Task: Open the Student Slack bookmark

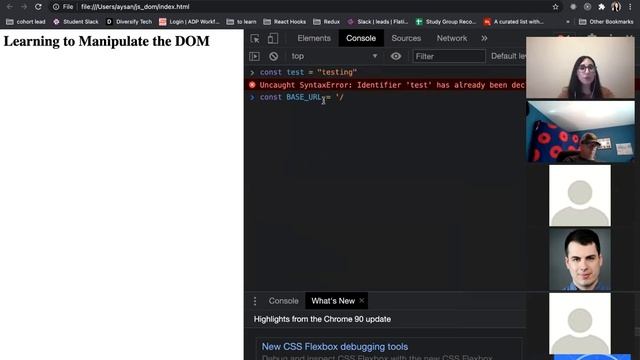Action: [x=76, y=22]
